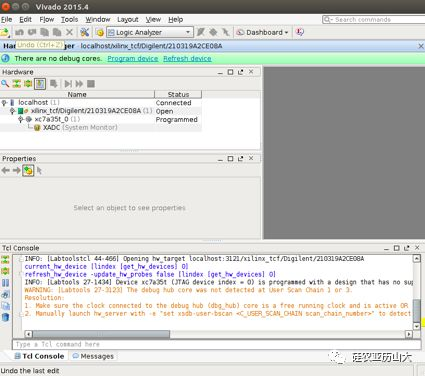
Task: Switch to the Messages tab
Action: tap(93, 356)
